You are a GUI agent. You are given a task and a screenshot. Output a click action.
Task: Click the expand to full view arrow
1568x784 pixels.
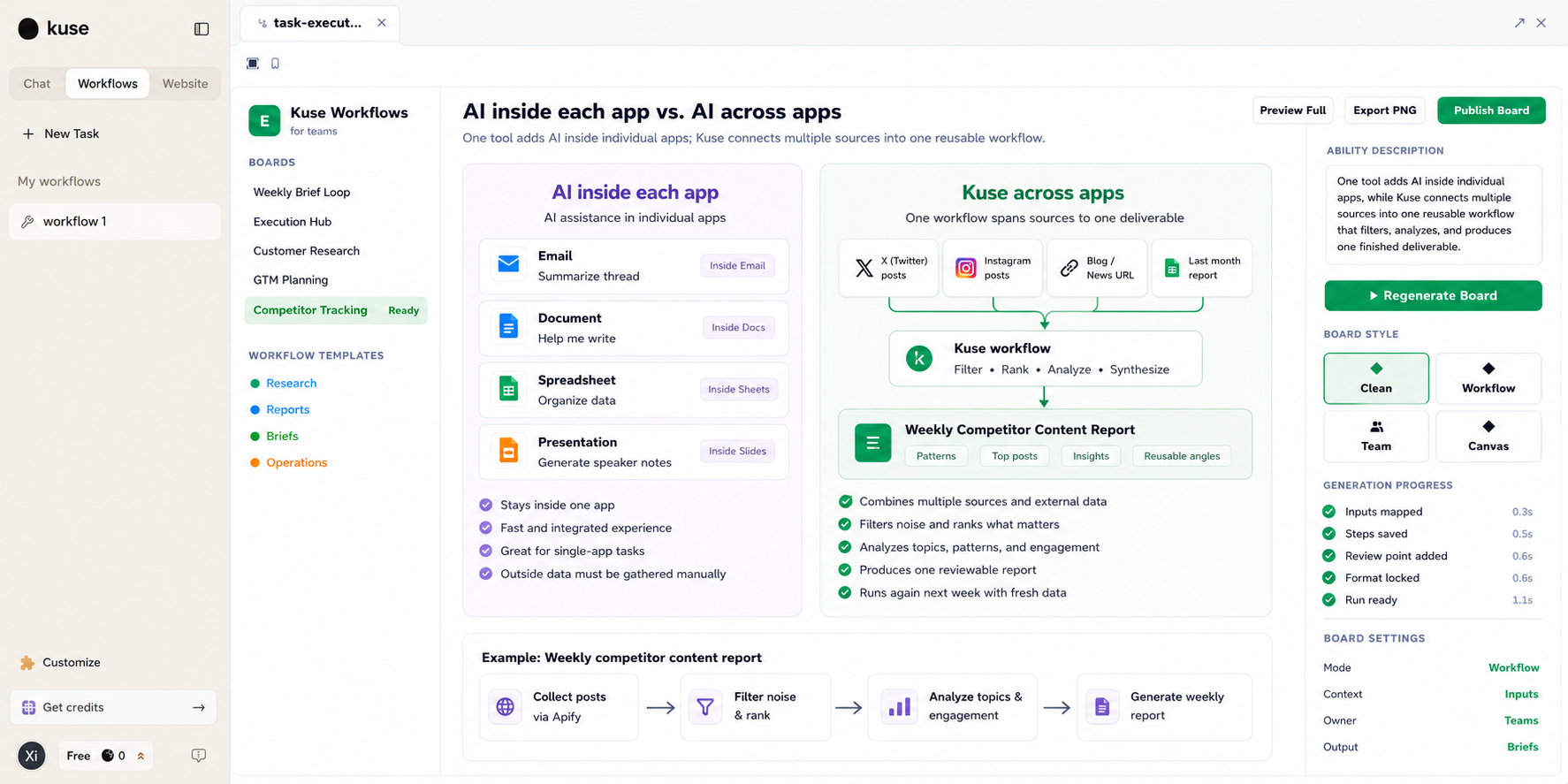tap(1519, 23)
